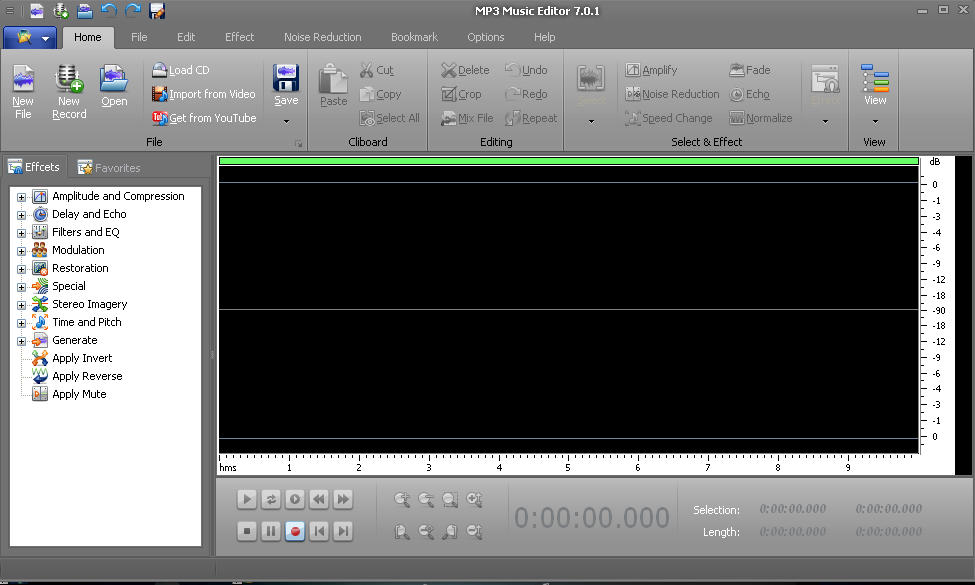This screenshot has height=585, width=975.
Task: Apply the Fade effect
Action: coord(750,70)
